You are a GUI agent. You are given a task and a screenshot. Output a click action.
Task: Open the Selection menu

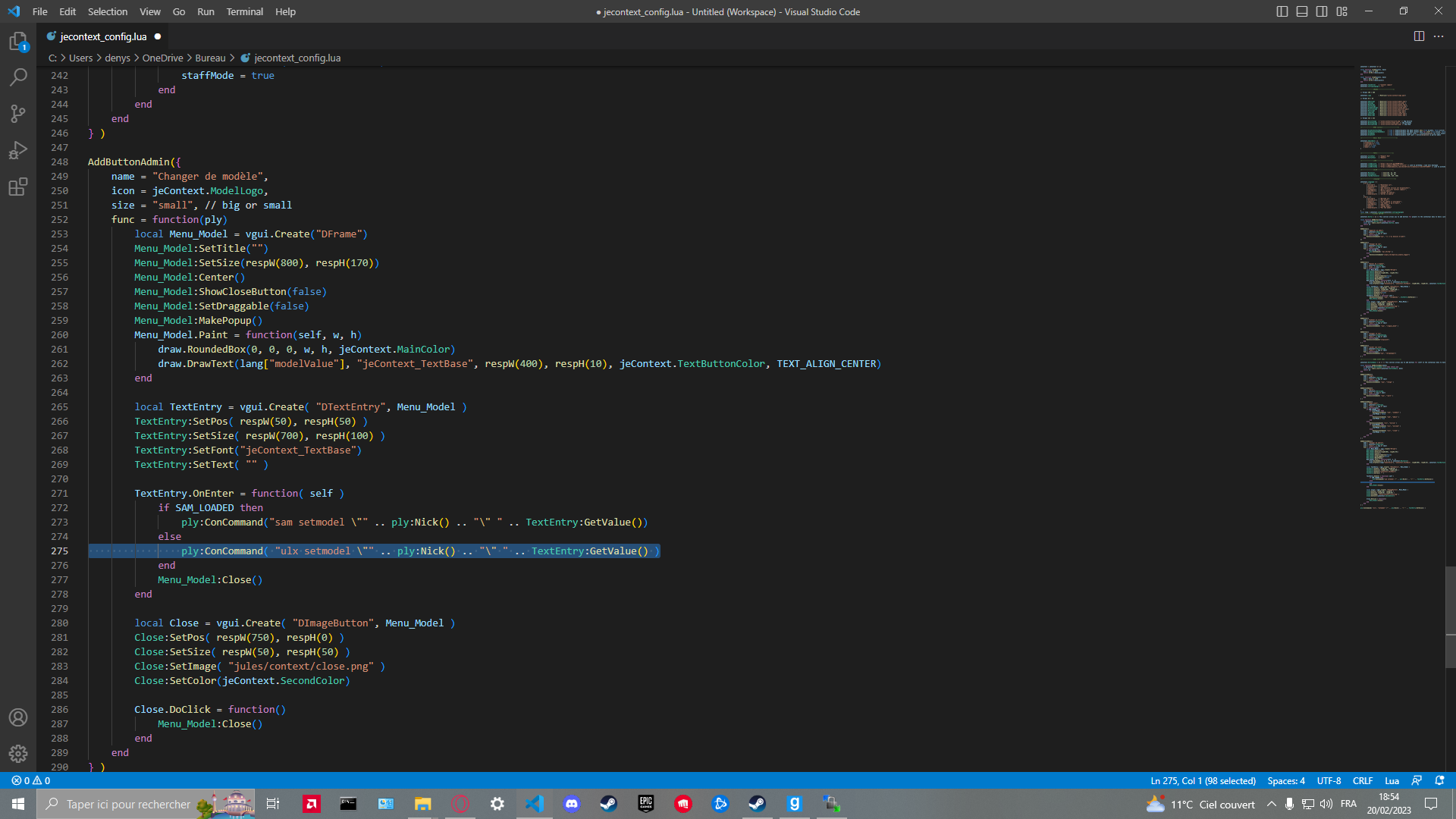coord(108,11)
